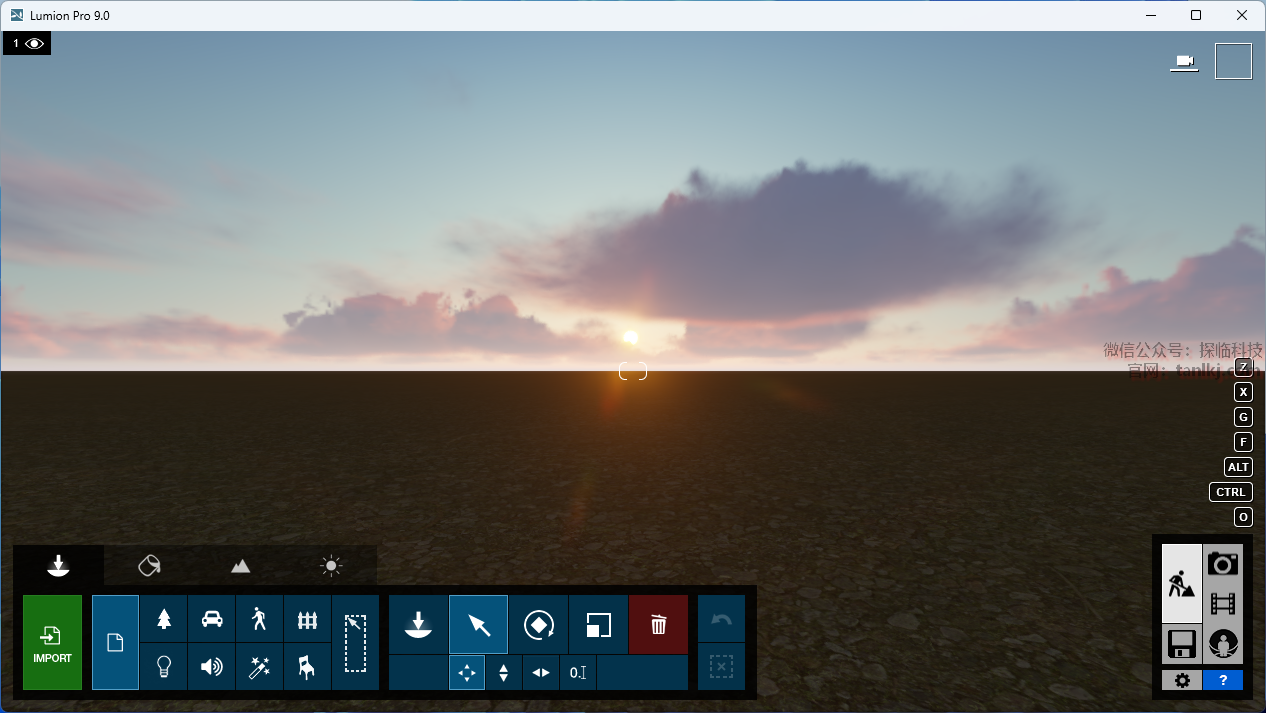Click the green IMPORT button
The height and width of the screenshot is (713, 1266).
(52, 643)
